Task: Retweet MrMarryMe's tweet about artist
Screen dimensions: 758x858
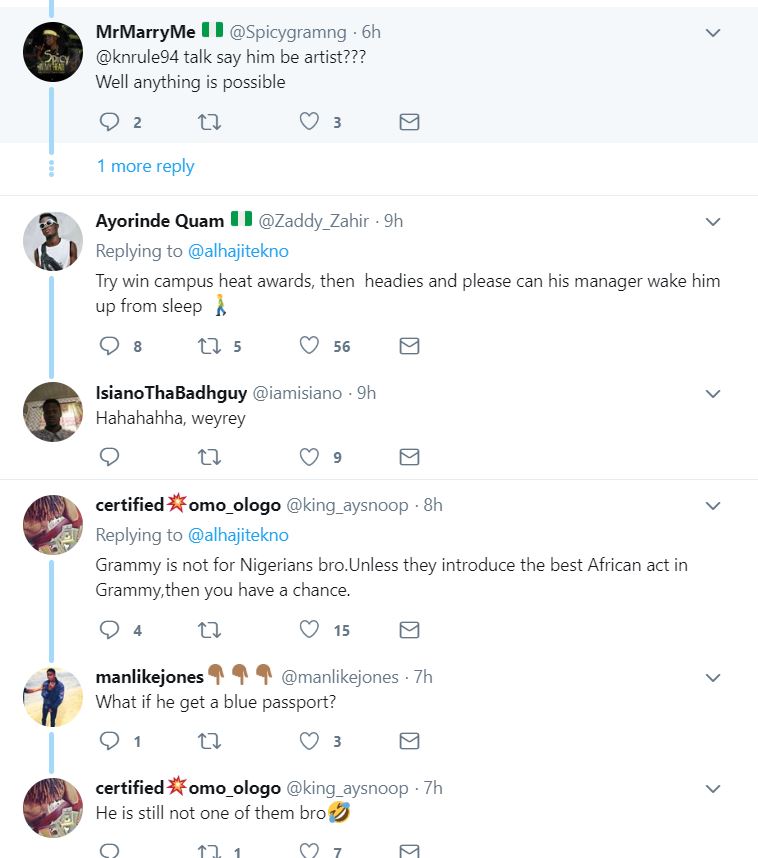Action: click(x=210, y=122)
